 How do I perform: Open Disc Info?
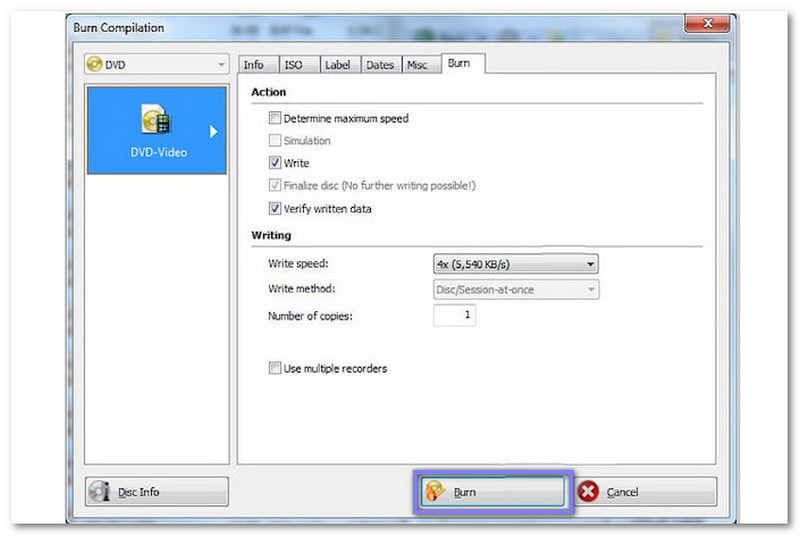pos(157,492)
